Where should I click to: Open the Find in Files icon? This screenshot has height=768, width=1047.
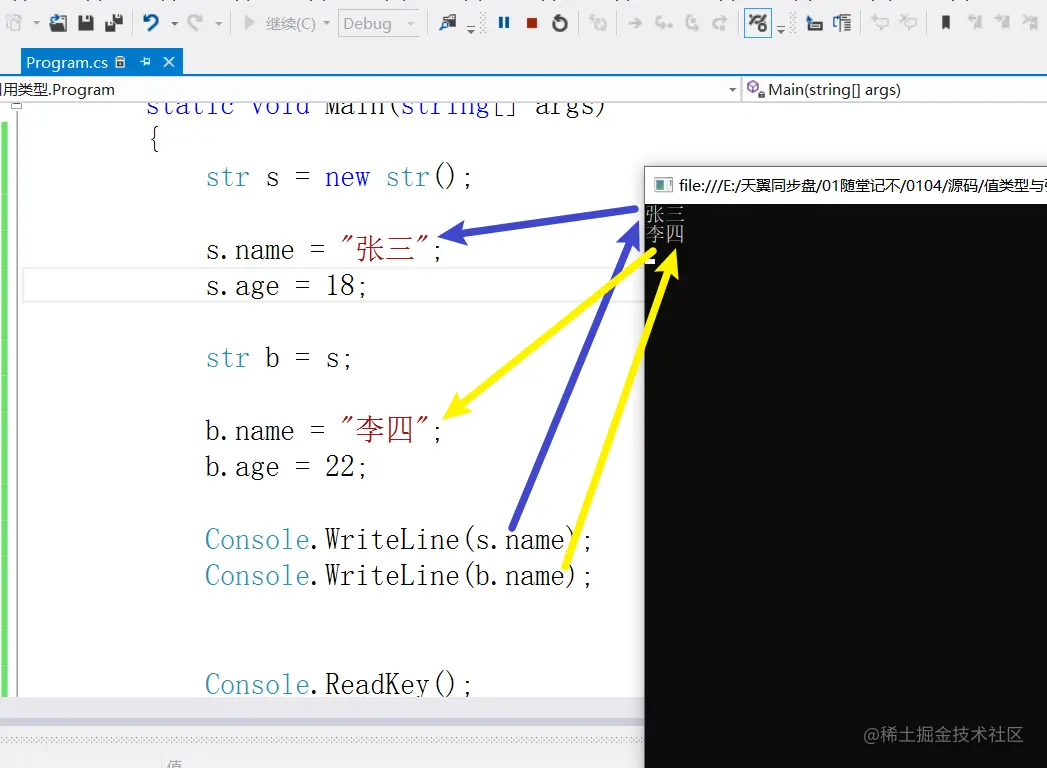point(447,23)
